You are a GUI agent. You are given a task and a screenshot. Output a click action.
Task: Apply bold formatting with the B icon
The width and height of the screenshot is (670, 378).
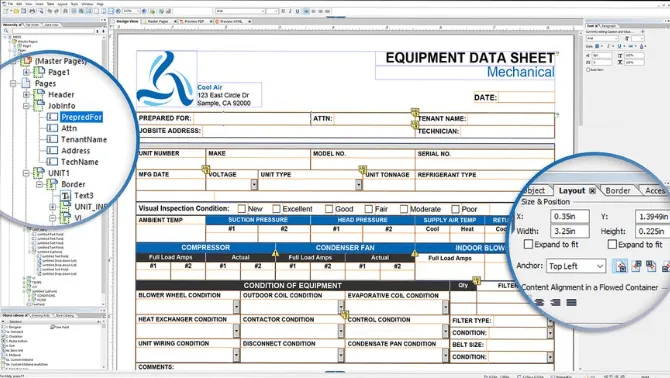coord(283,11)
